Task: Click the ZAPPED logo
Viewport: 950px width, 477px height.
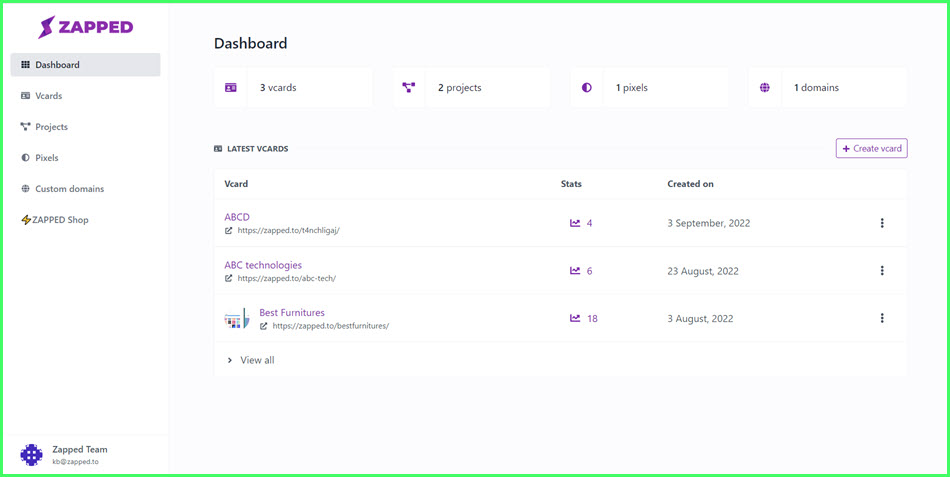Action: click(85, 27)
